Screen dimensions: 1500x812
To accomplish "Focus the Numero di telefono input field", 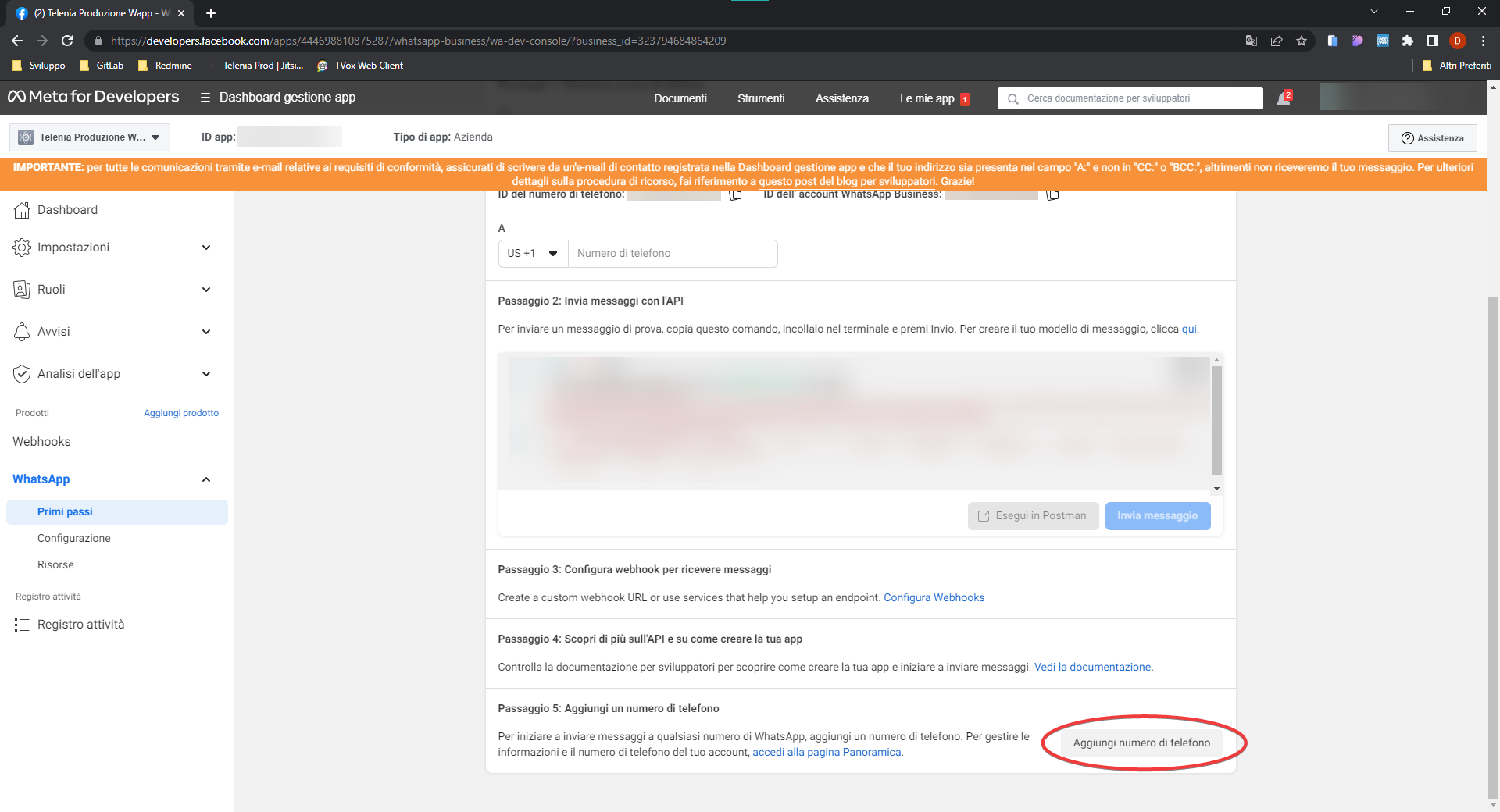I will tap(673, 254).
